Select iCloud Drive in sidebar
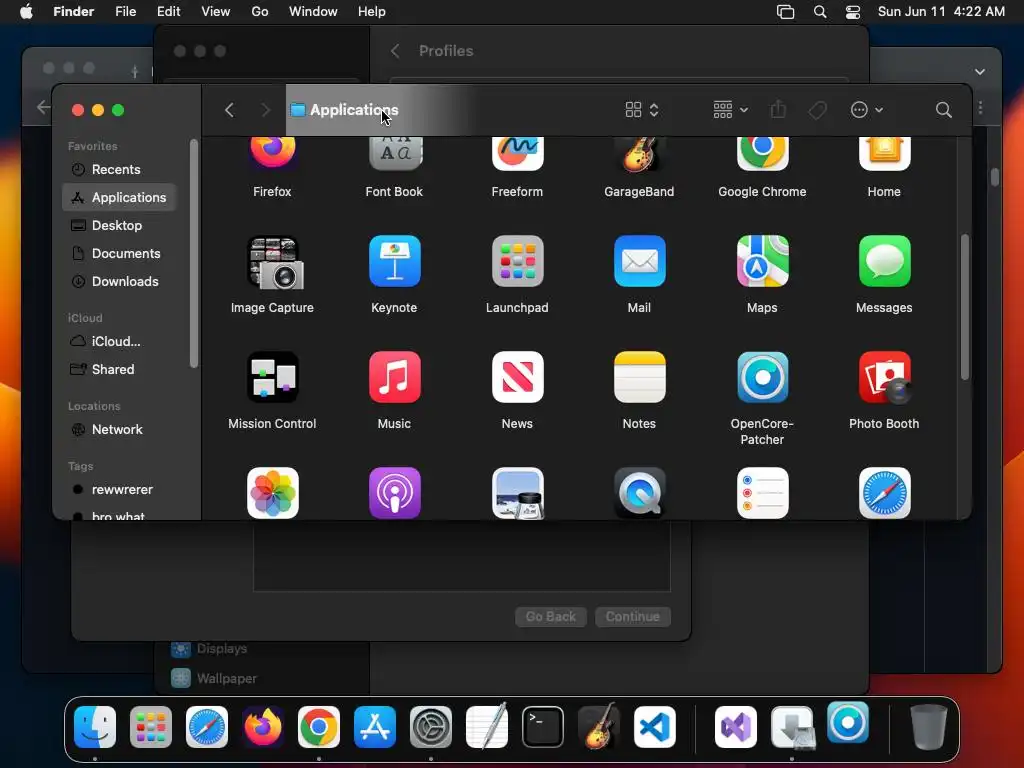1024x768 pixels. point(119,342)
